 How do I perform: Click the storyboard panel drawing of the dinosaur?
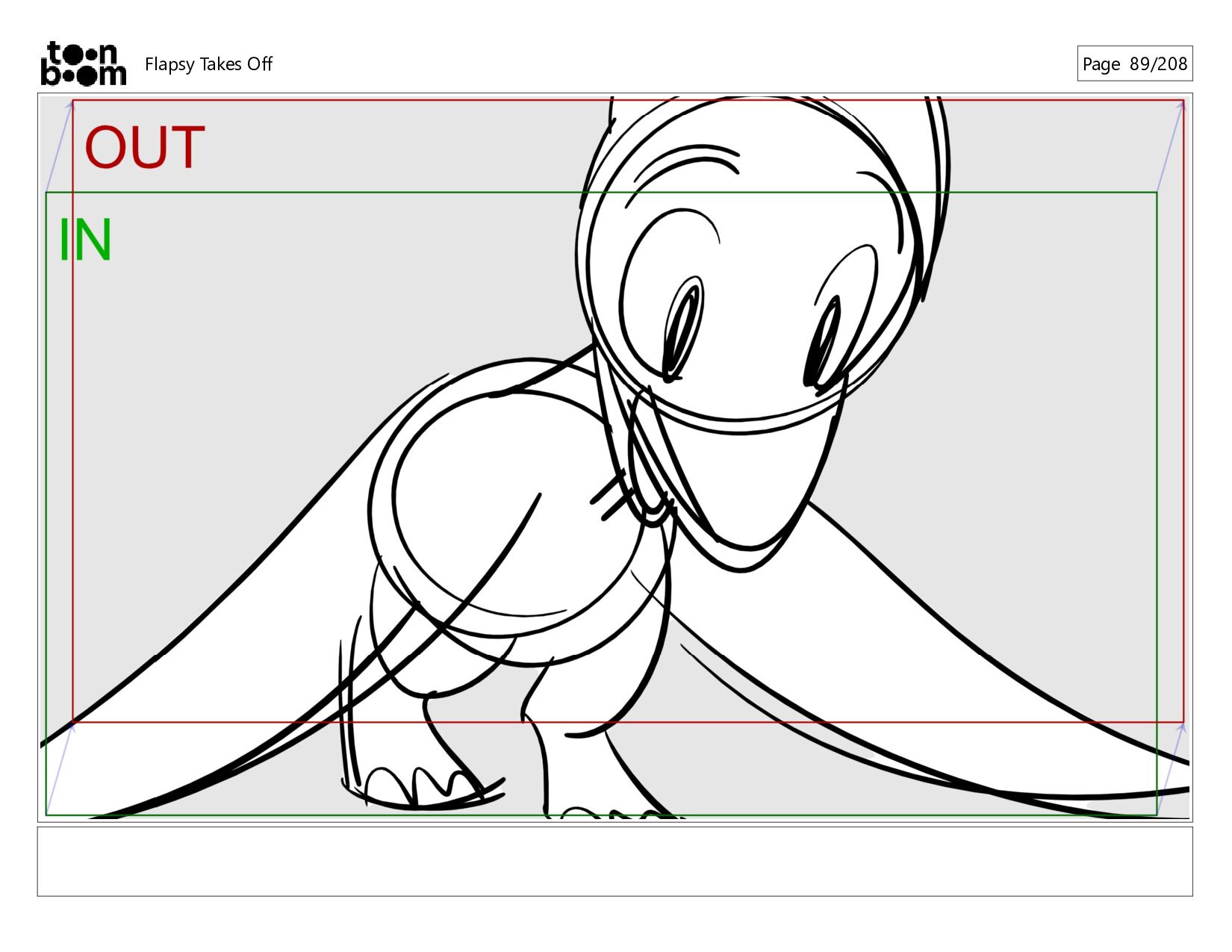click(615, 457)
